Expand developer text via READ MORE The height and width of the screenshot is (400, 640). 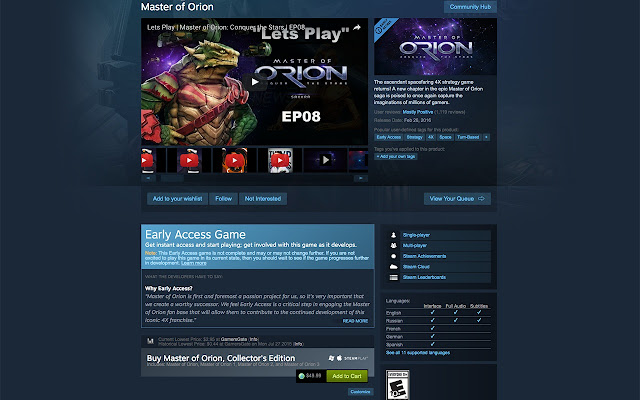pyautogui.click(x=355, y=321)
